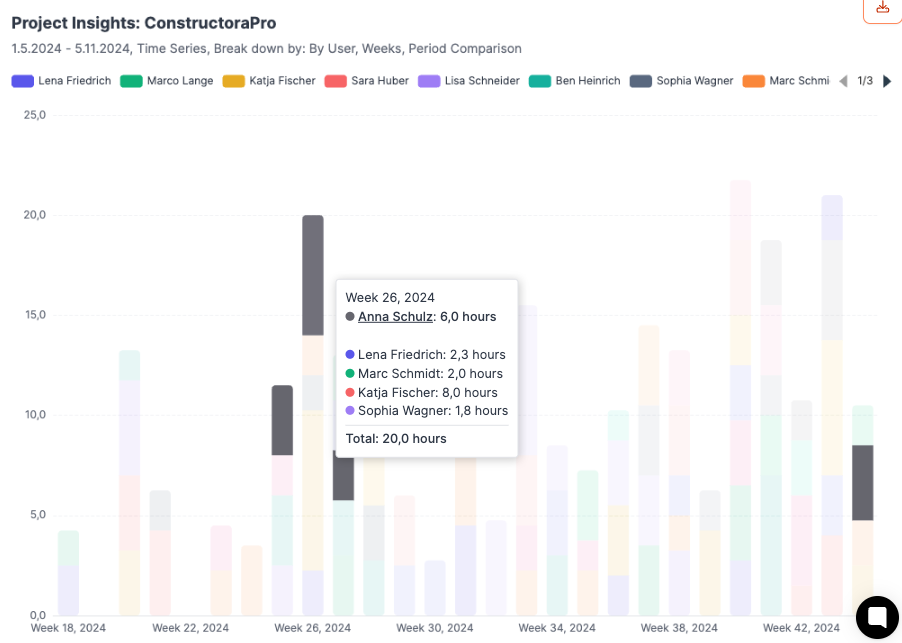Click the download chart icon
This screenshot has width=902, height=643.
(882, 8)
